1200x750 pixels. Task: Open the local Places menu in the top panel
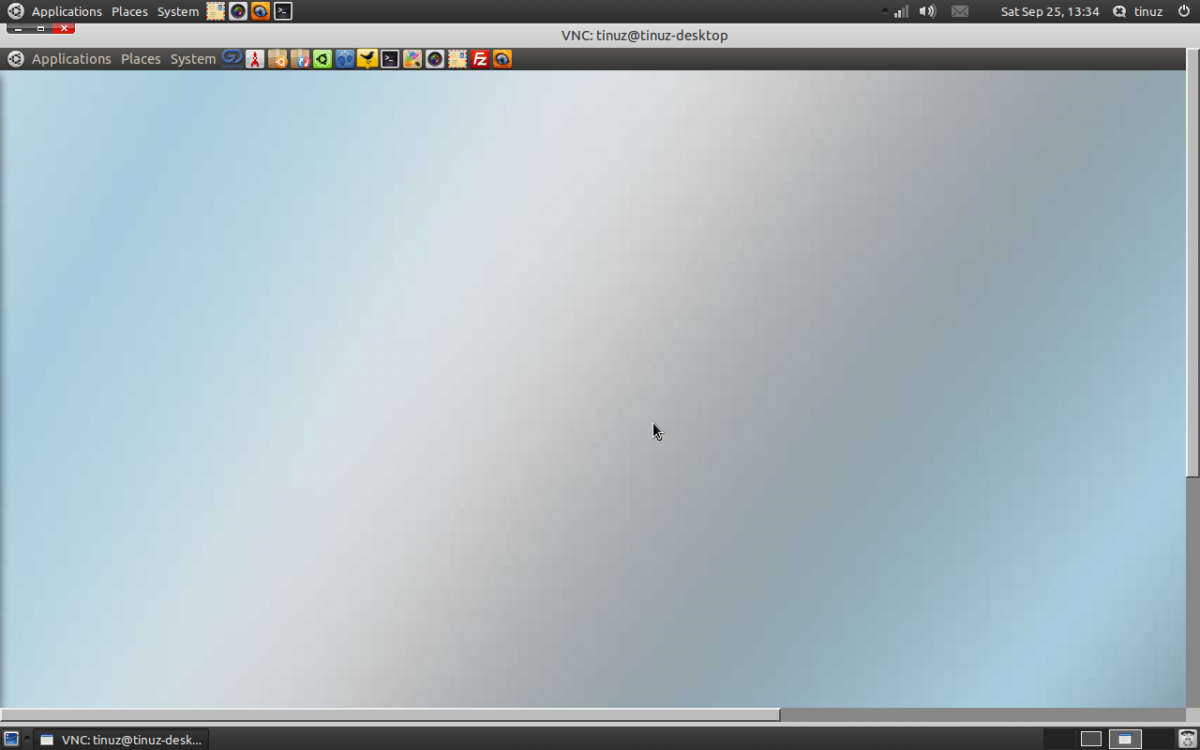(x=130, y=12)
